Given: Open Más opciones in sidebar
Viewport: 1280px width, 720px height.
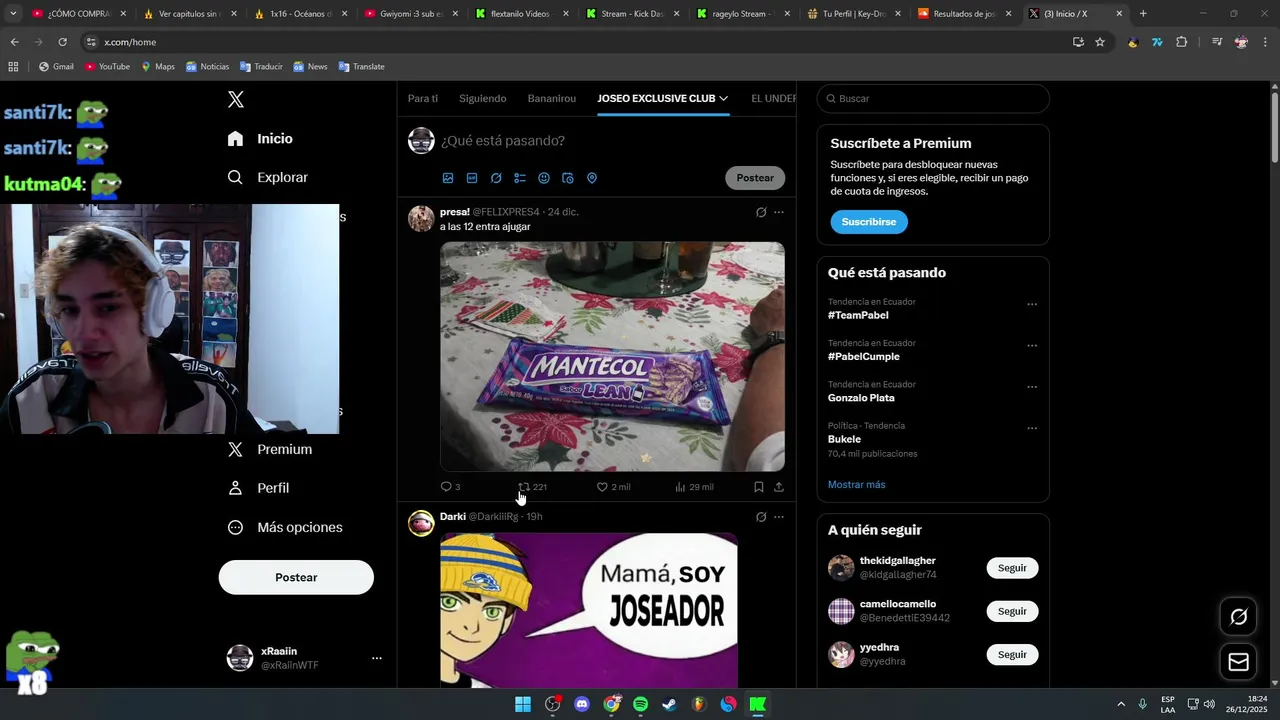Looking at the screenshot, I should (285, 527).
